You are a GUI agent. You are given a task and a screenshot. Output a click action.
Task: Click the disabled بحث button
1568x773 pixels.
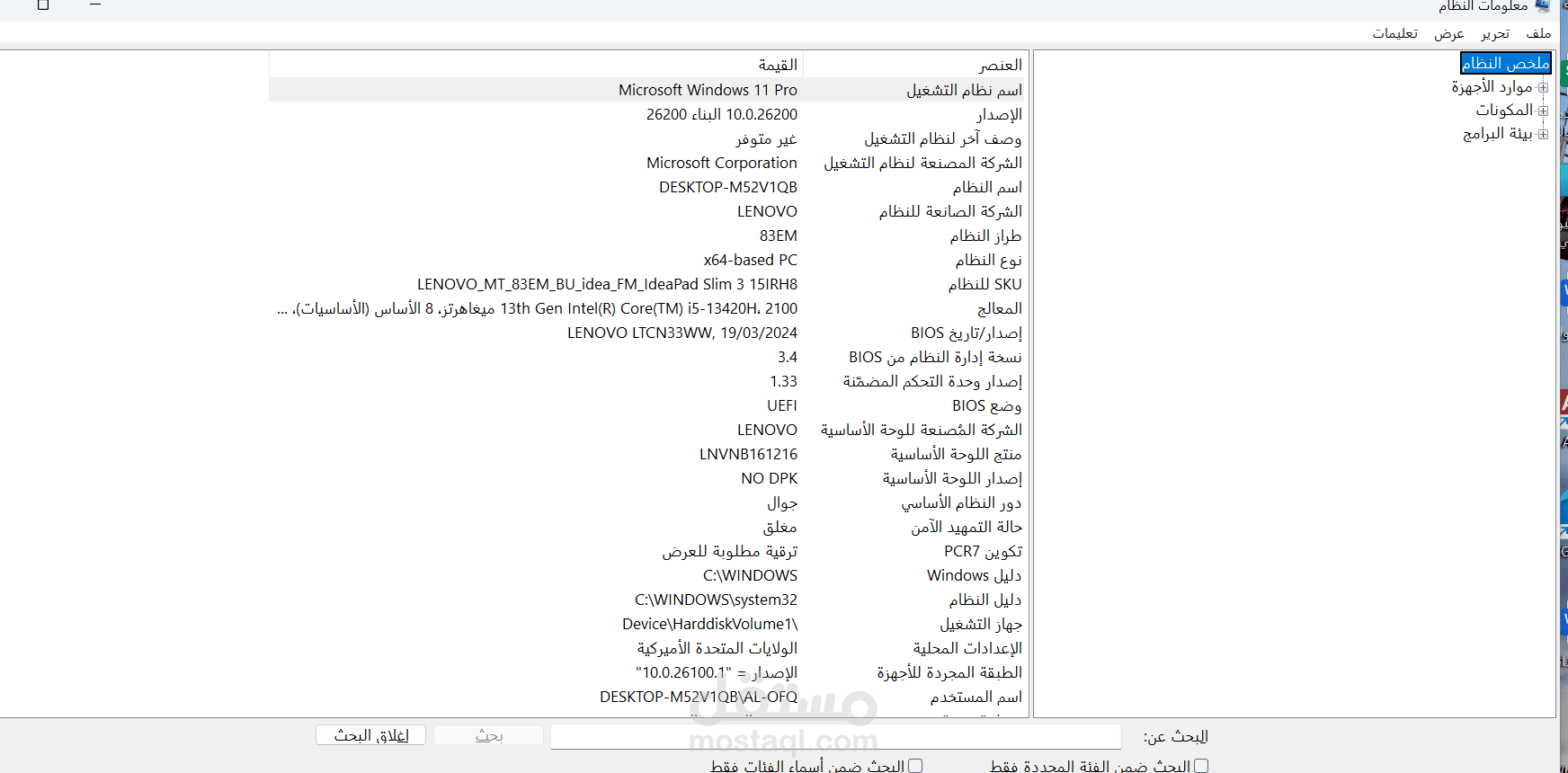coord(488,735)
